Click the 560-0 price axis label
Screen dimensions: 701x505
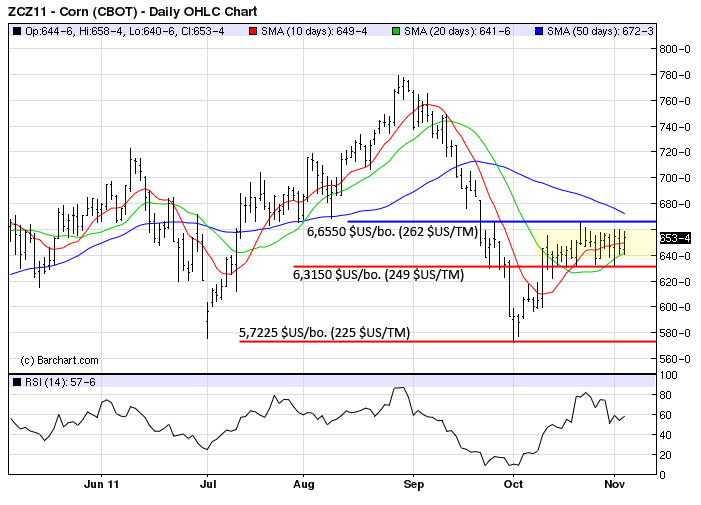pyautogui.click(x=676, y=359)
